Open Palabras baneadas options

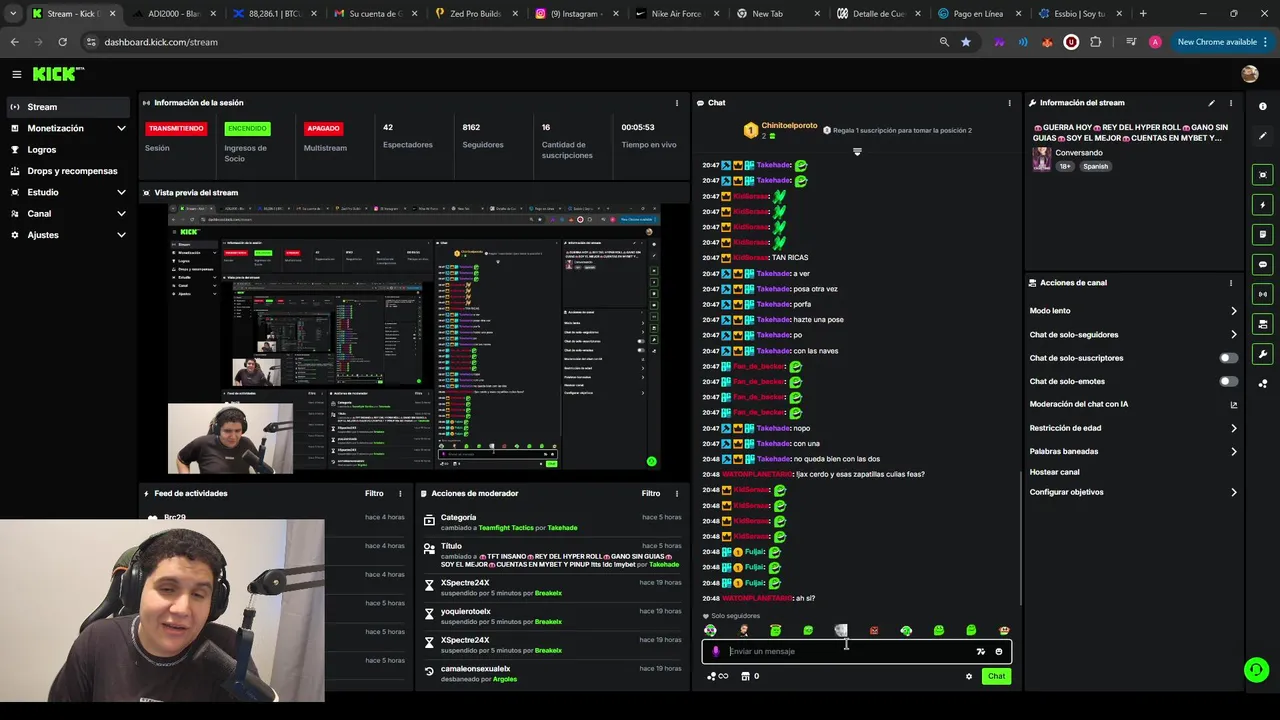tap(1133, 452)
